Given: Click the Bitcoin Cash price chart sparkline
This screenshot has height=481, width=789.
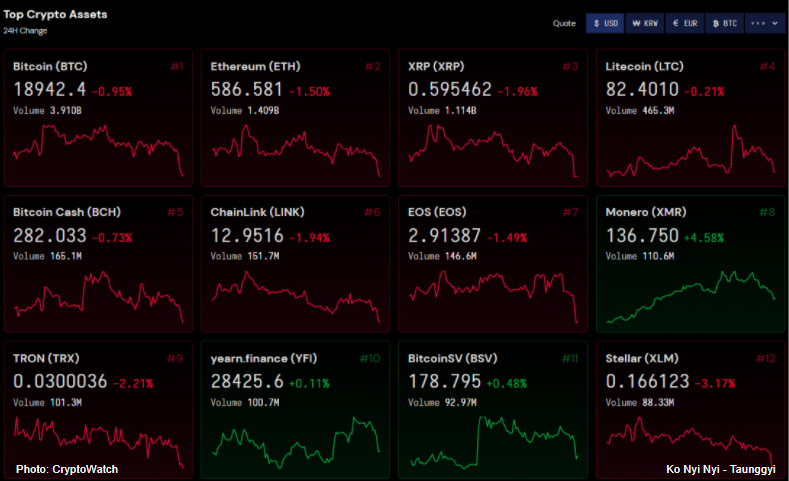Looking at the screenshot, I should 98,296.
